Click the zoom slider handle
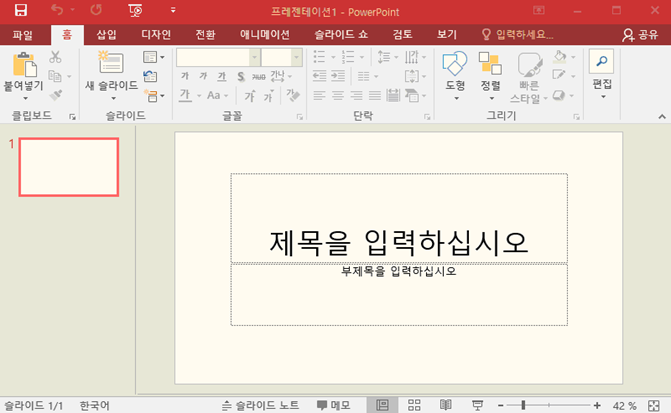The width and height of the screenshot is (671, 413). click(523, 405)
